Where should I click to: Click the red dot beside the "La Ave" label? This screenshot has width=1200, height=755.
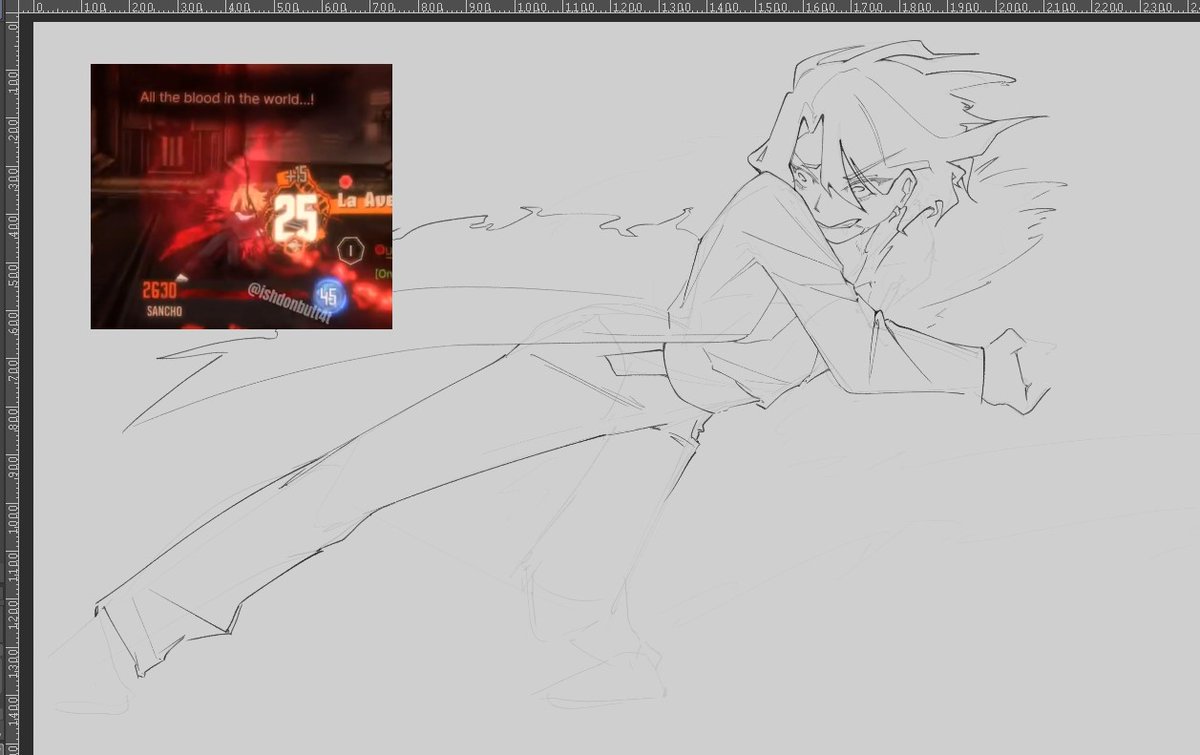pyautogui.click(x=345, y=181)
